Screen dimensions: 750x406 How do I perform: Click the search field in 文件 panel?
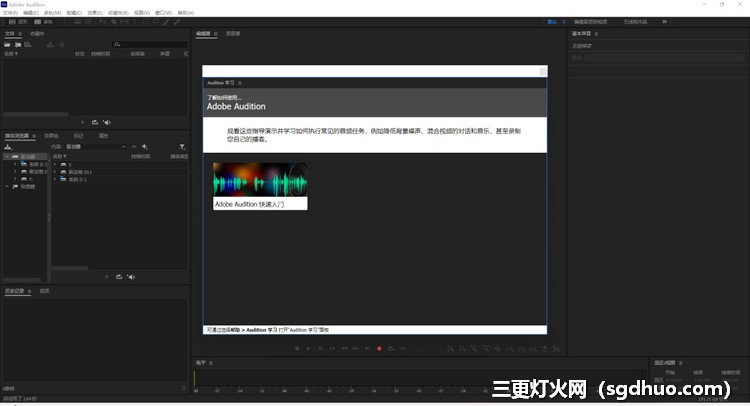click(x=150, y=44)
